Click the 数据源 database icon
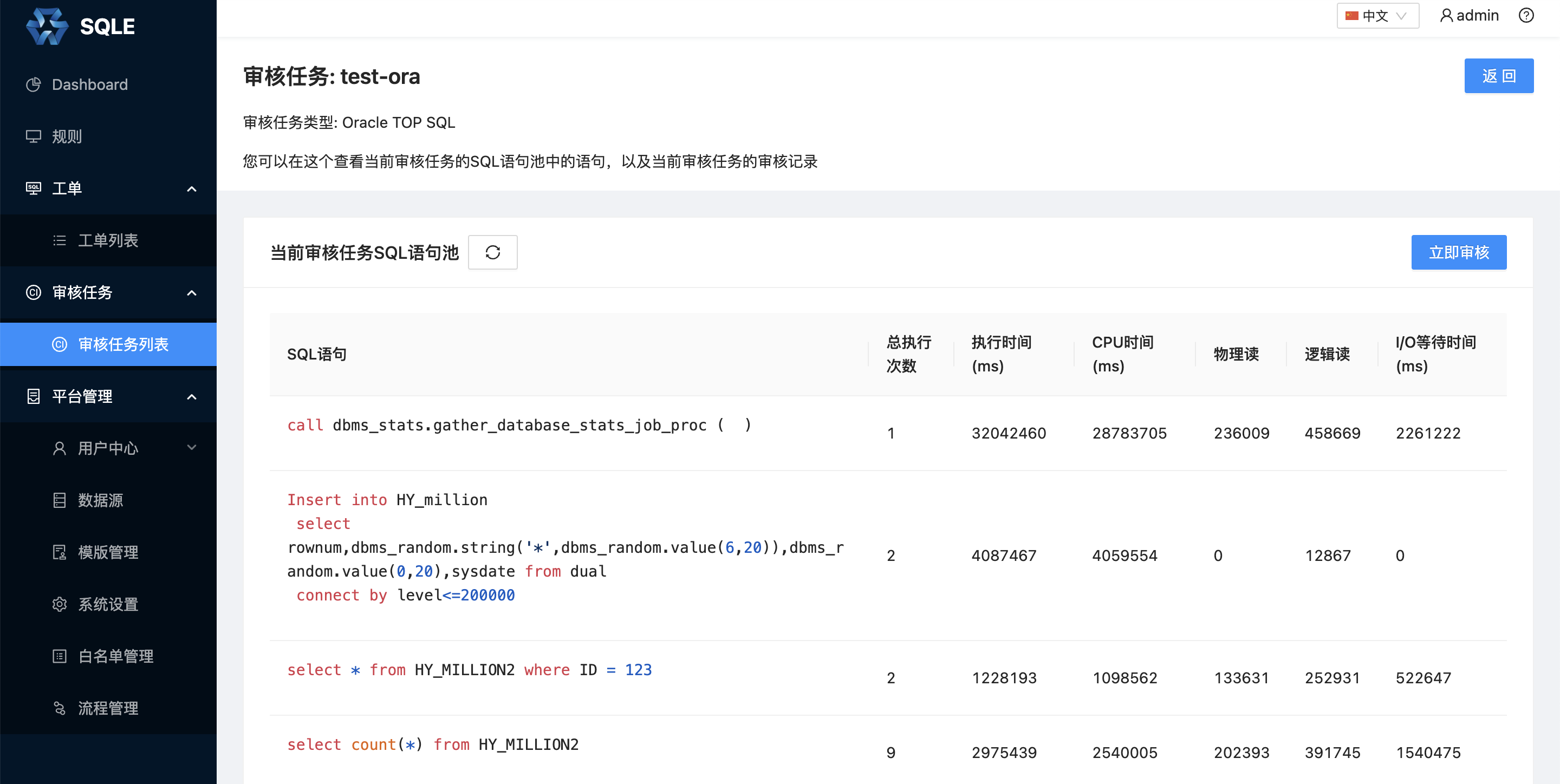The width and height of the screenshot is (1560, 784). (x=60, y=500)
